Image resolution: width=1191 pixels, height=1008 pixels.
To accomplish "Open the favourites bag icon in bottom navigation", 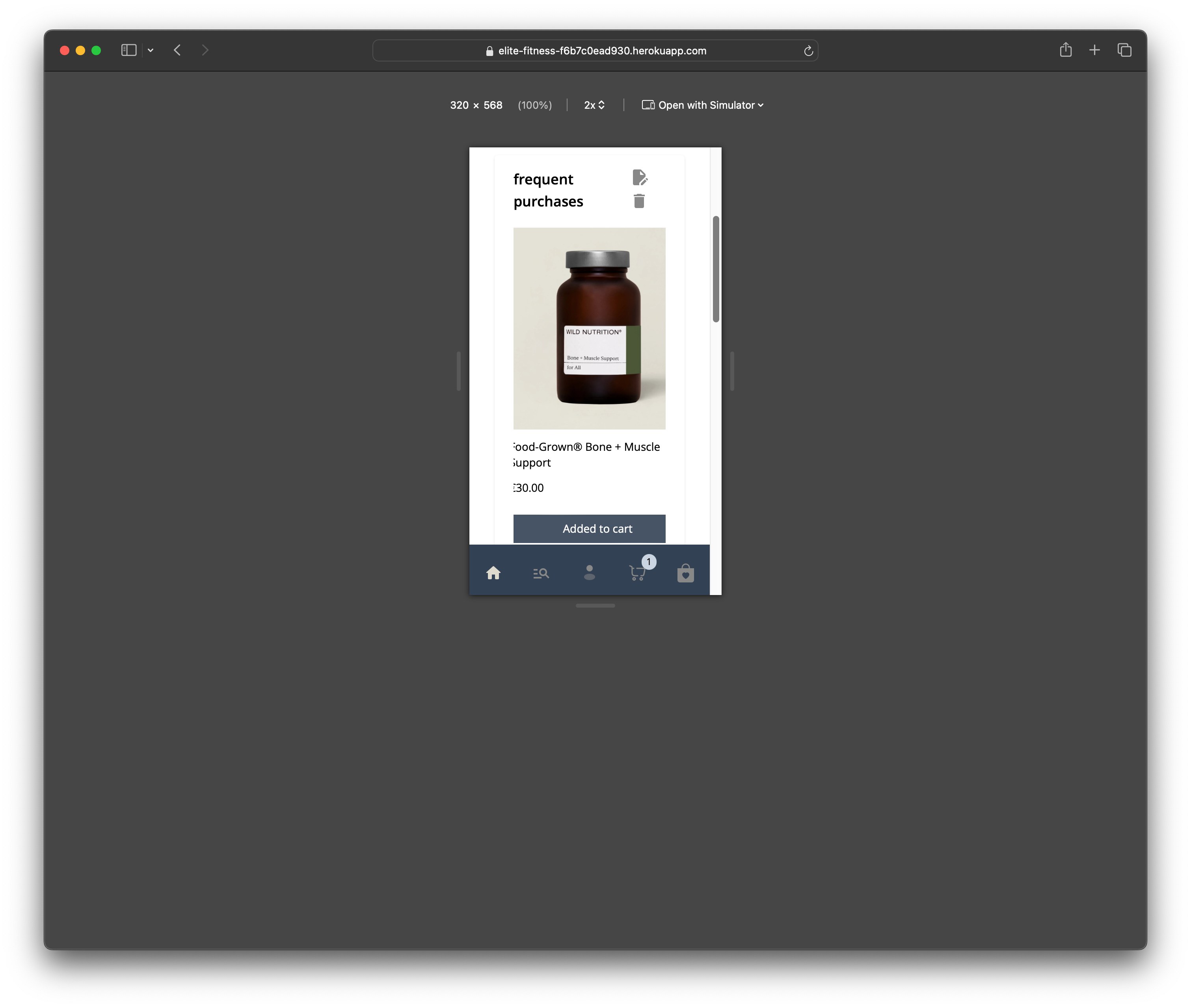I will click(685, 573).
